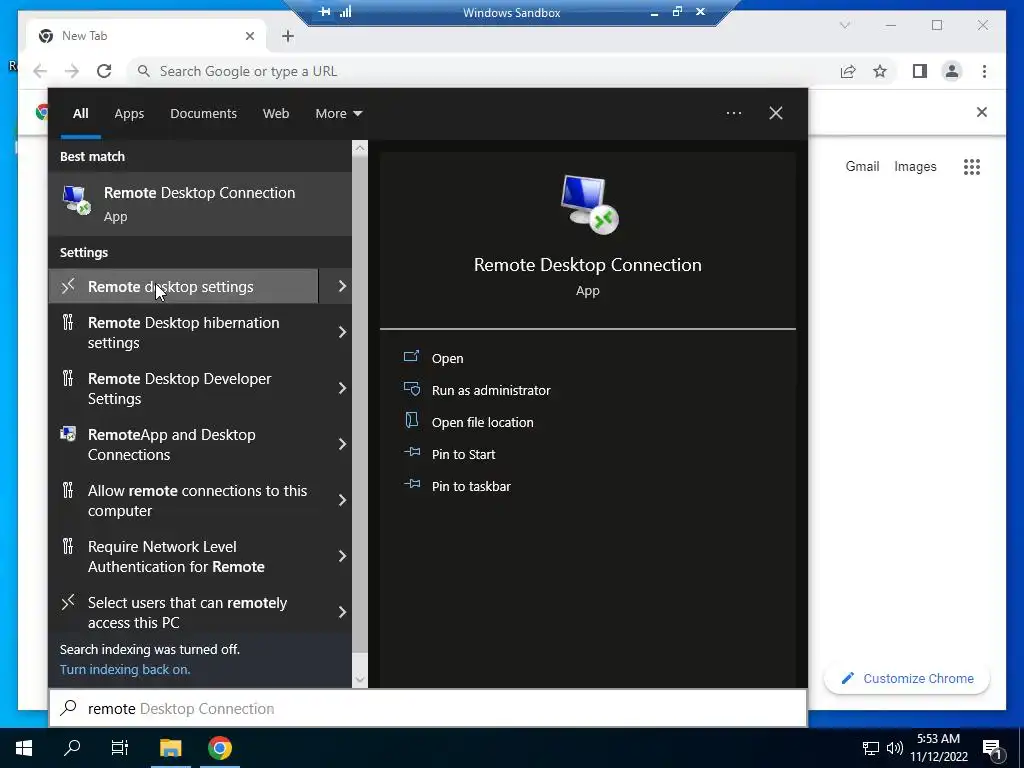Open Google apps grid
The image size is (1024, 768).
(x=972, y=167)
